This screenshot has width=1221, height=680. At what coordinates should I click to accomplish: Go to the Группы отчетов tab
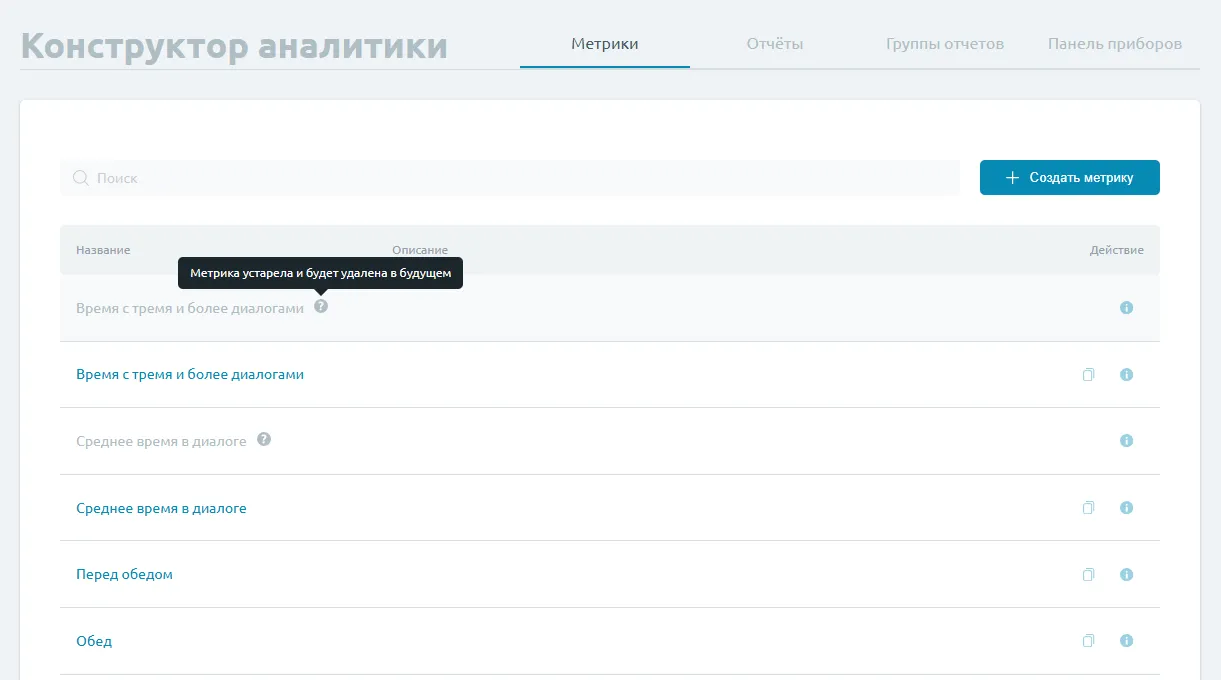pos(945,44)
